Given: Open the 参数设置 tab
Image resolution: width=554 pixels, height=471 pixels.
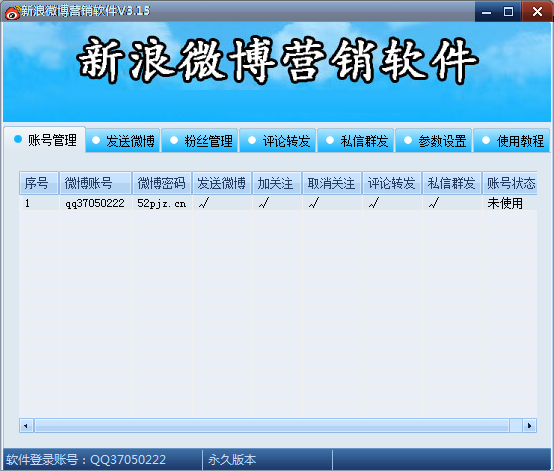Looking at the screenshot, I should pyautogui.click(x=434, y=141).
